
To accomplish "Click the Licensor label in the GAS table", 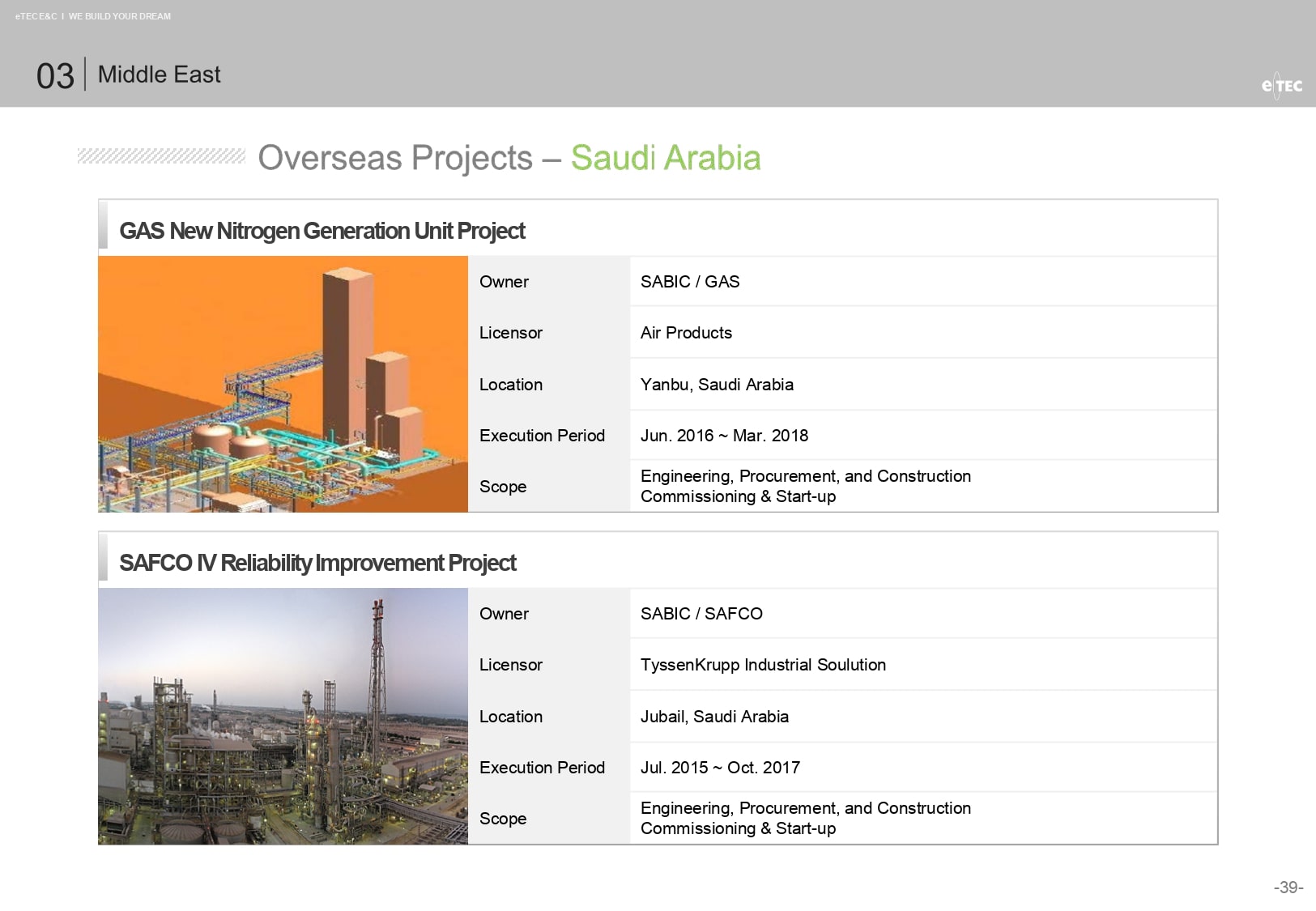I will [x=511, y=333].
